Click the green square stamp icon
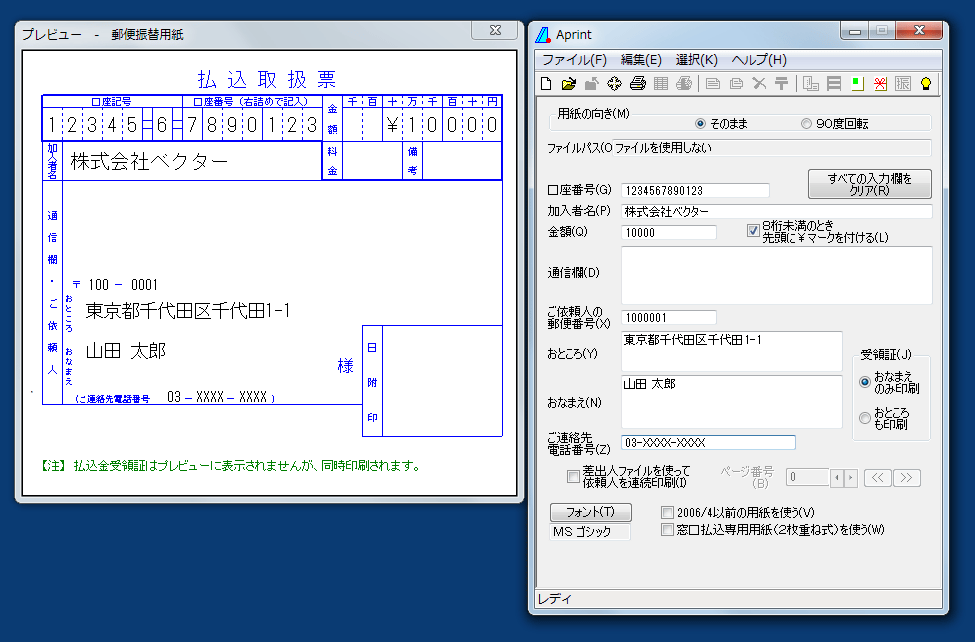Image resolution: width=975 pixels, height=642 pixels. coord(857,83)
